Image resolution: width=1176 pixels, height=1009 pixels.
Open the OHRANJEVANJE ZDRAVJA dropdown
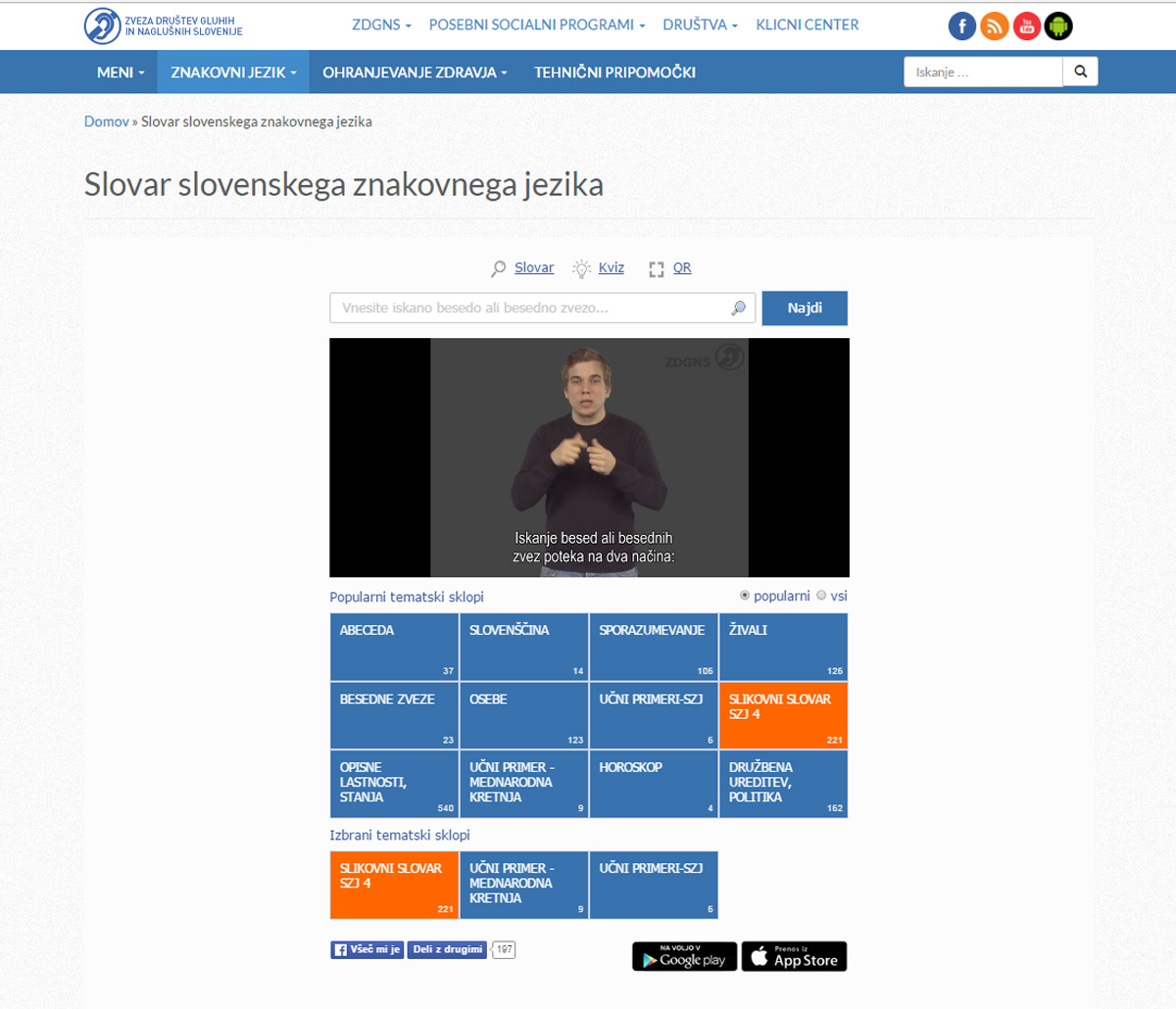coord(415,72)
